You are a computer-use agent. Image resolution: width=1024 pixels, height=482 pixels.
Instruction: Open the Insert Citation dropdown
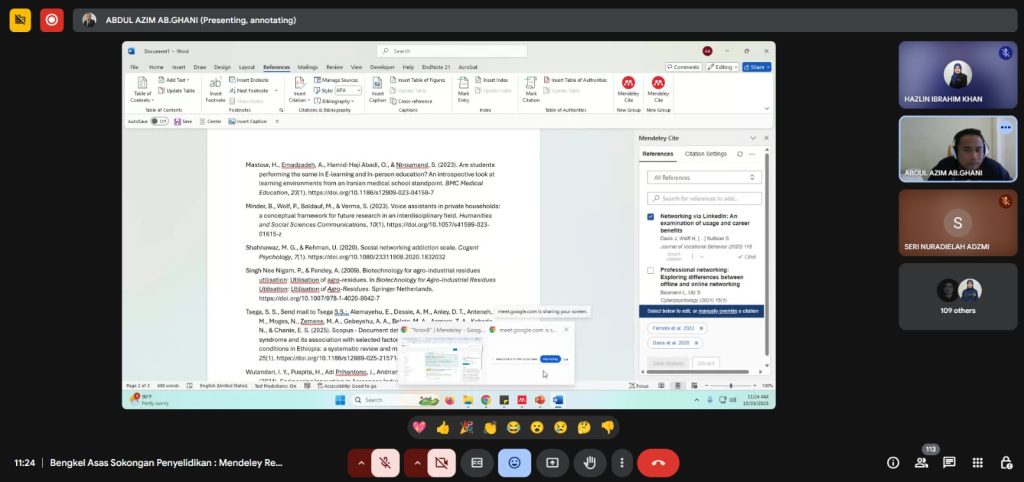pos(299,89)
